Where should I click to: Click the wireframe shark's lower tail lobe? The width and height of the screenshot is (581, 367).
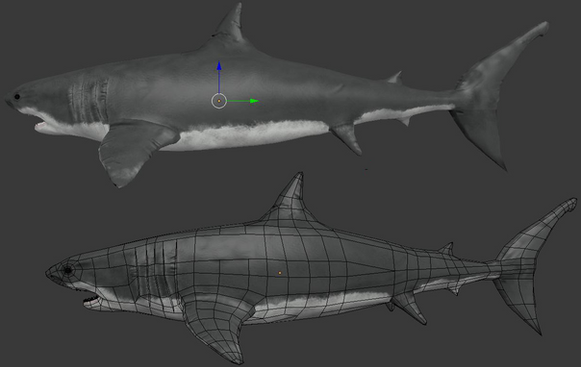(519, 304)
